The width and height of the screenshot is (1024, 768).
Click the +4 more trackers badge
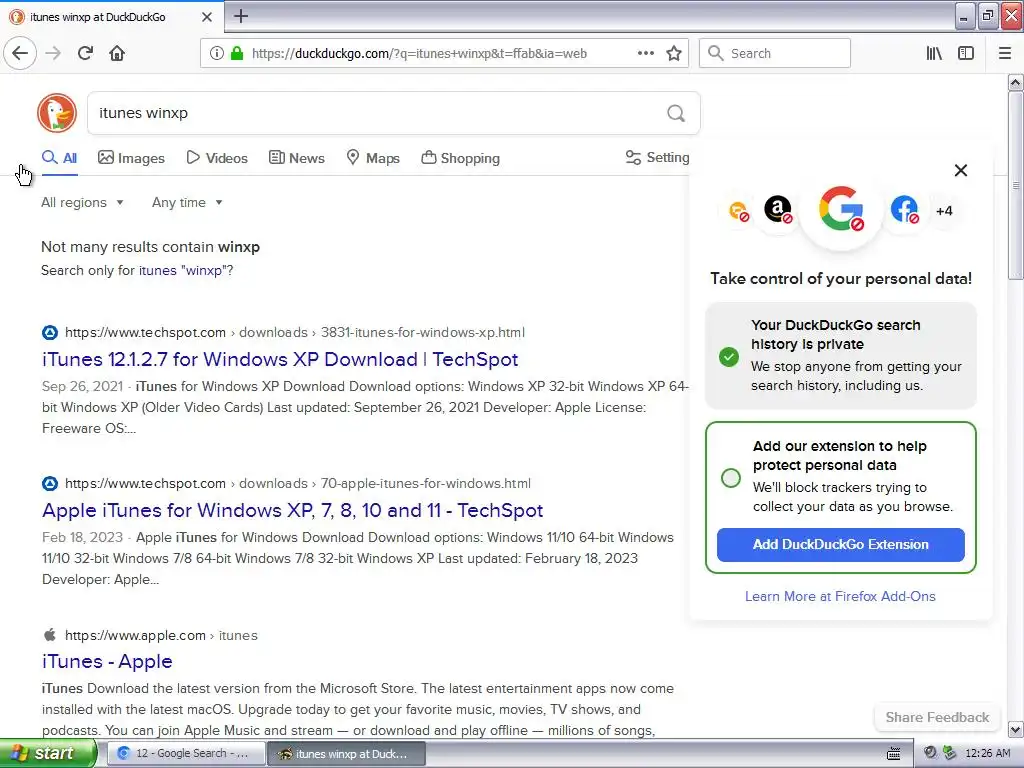[944, 210]
